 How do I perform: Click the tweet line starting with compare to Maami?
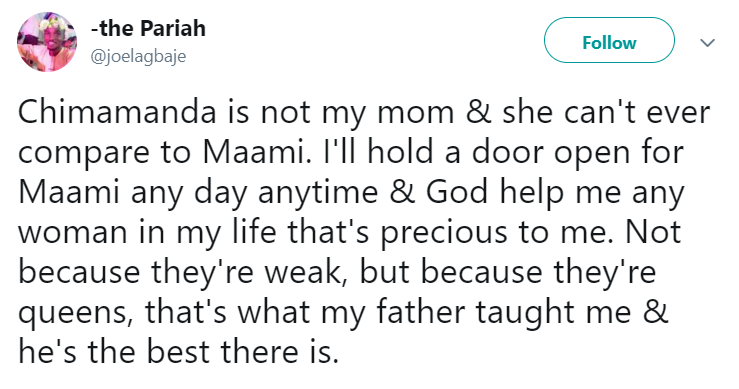coord(351,153)
